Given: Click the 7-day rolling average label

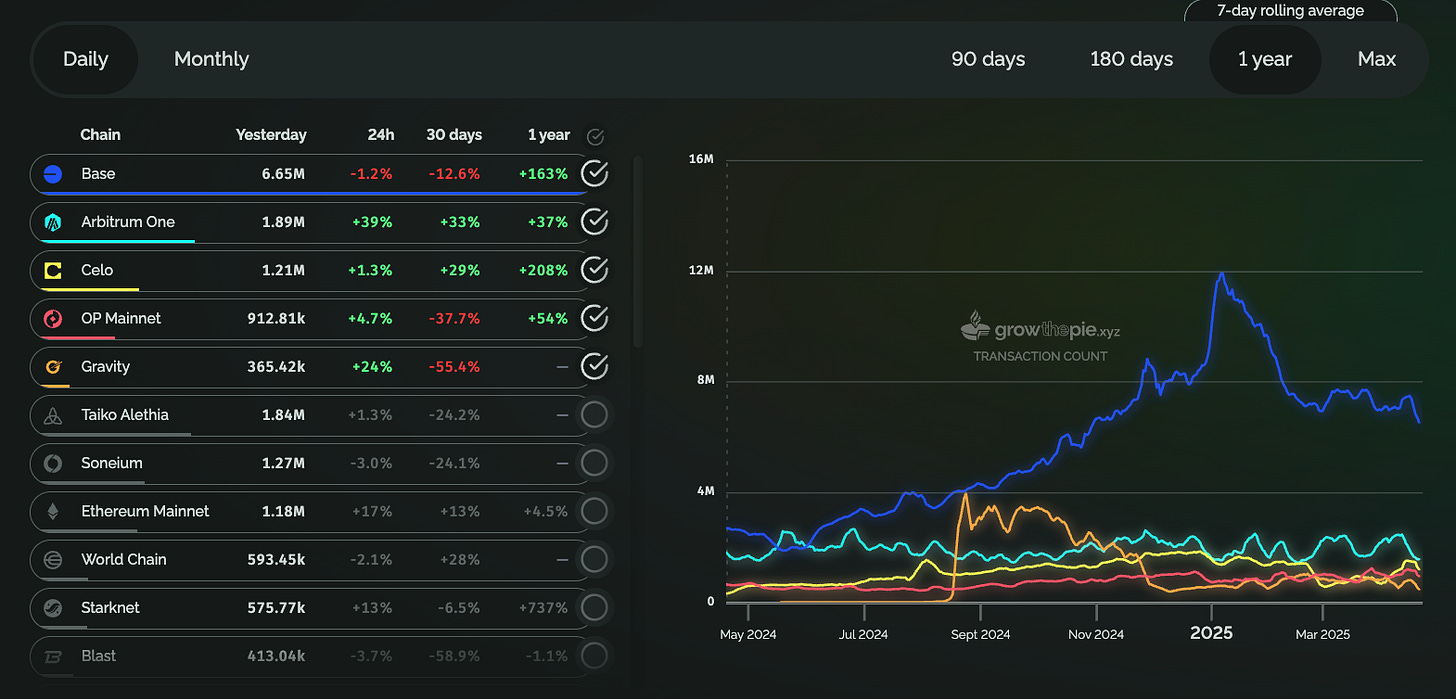Looking at the screenshot, I should 1290,11.
